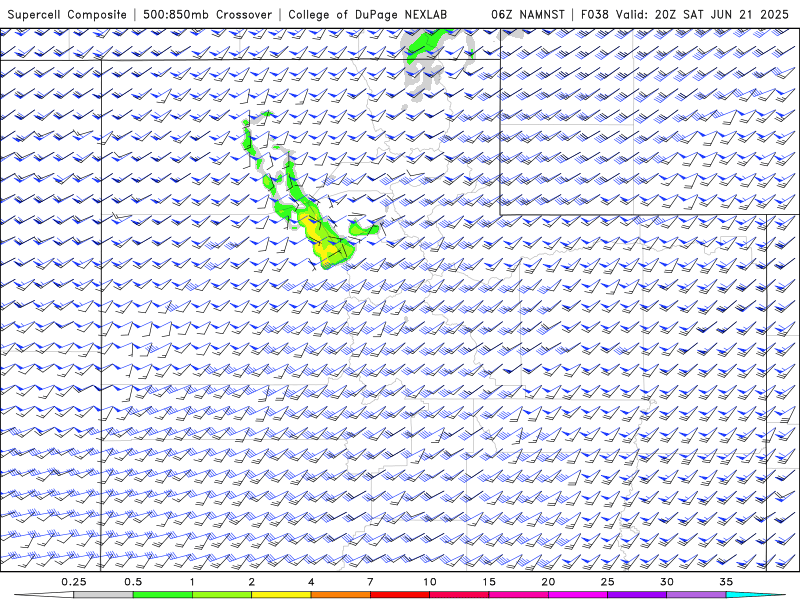Click the 15 value on the color scale
Viewport: 800px width, 600px height.
[489, 582]
